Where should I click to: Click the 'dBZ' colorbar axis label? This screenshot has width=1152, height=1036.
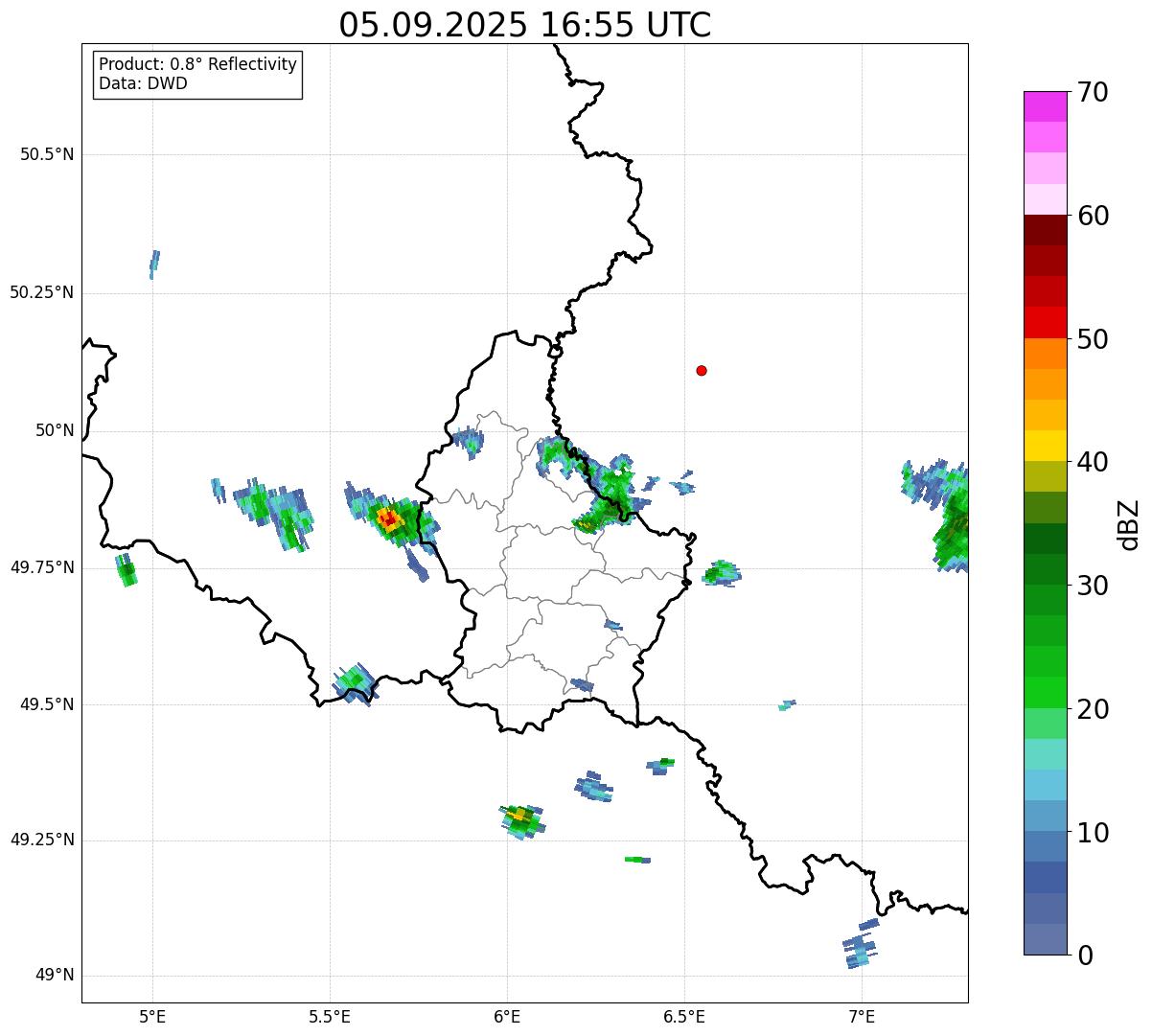point(1129,524)
